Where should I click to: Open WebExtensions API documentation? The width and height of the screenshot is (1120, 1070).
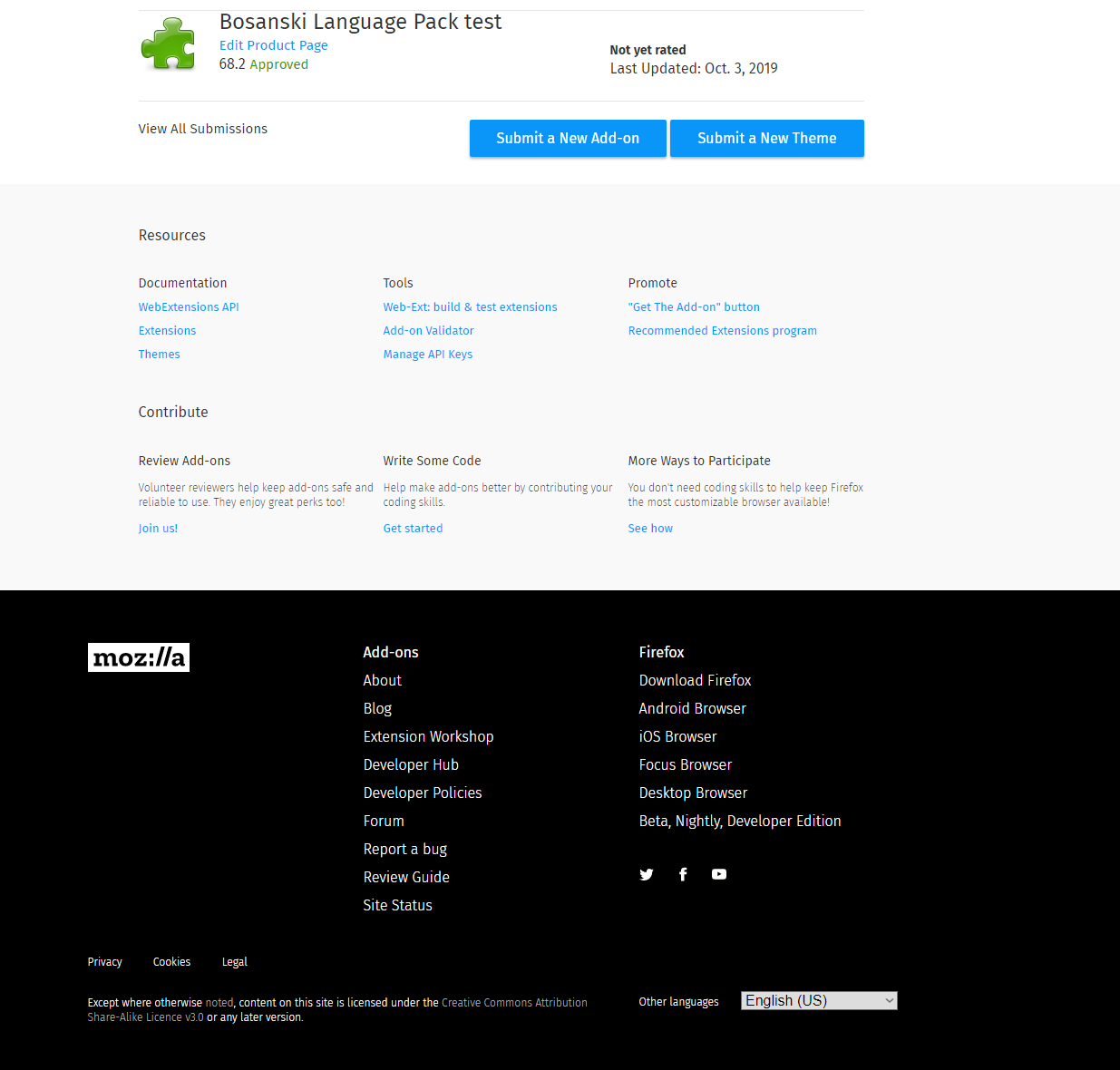coord(188,306)
